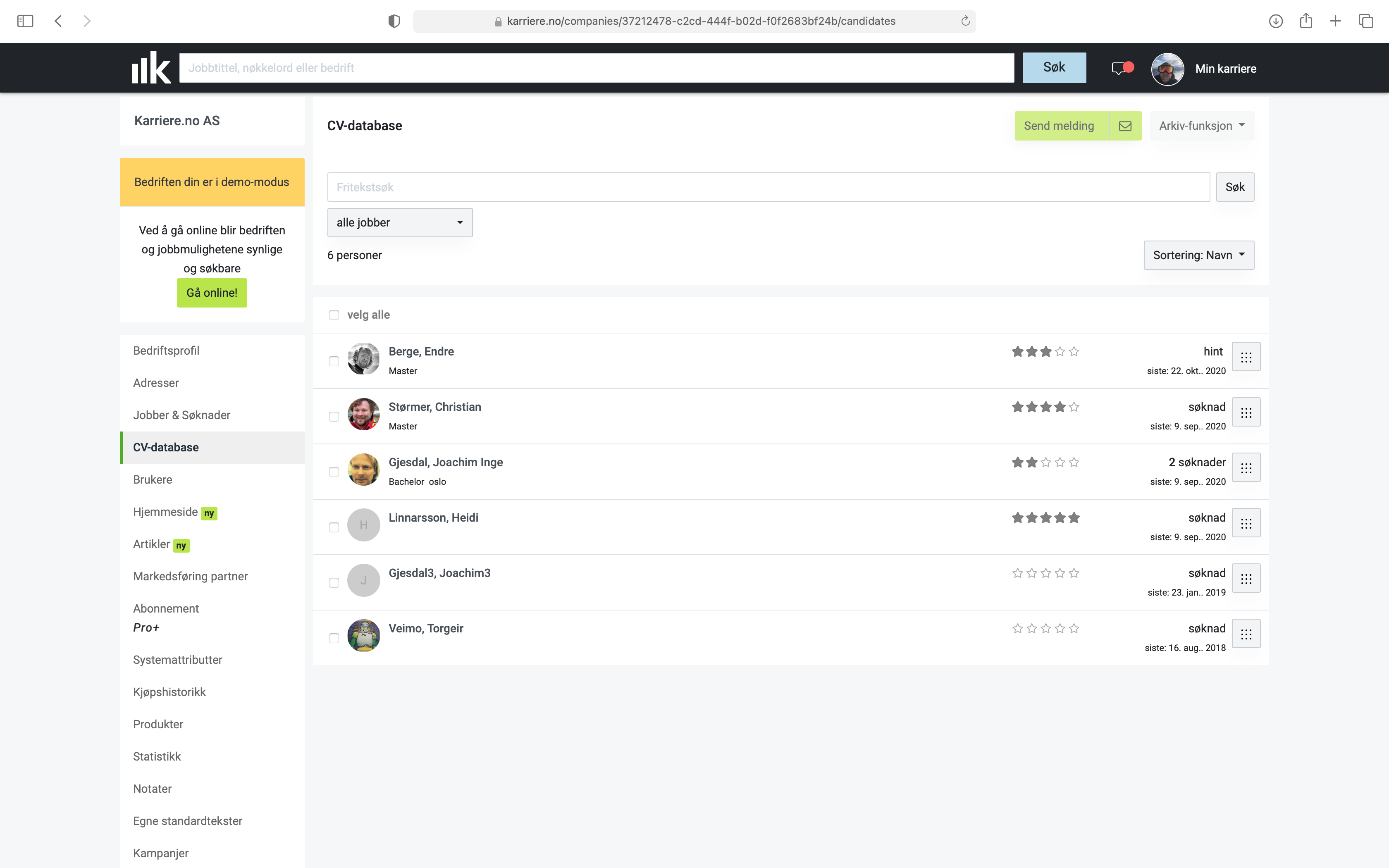This screenshot has height=868, width=1389.
Task: Open the grid menu for Gjesdal3, Joachim3
Action: [x=1246, y=579]
